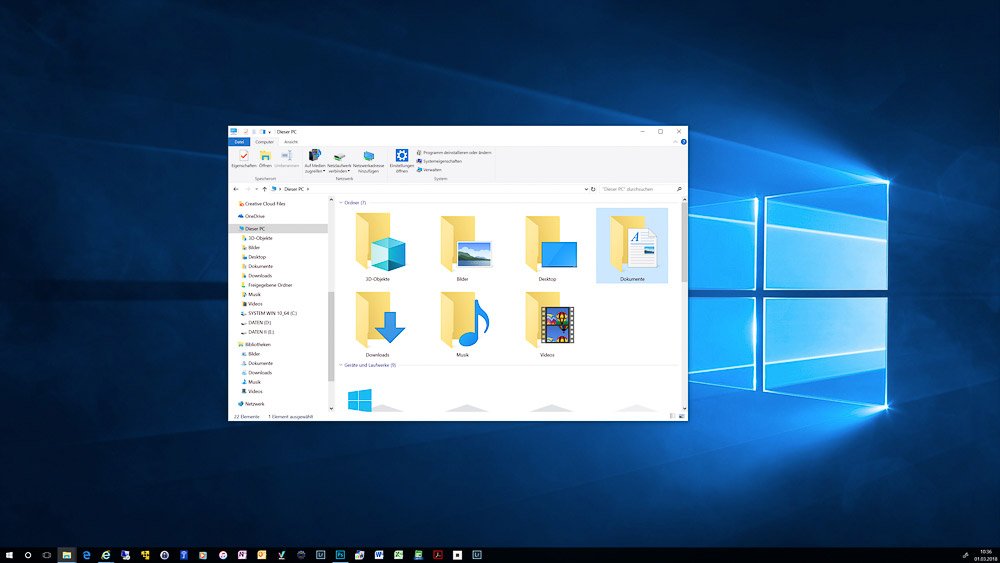Click Windows Start button on taskbar
This screenshot has width=1000, height=563.
[9, 554]
